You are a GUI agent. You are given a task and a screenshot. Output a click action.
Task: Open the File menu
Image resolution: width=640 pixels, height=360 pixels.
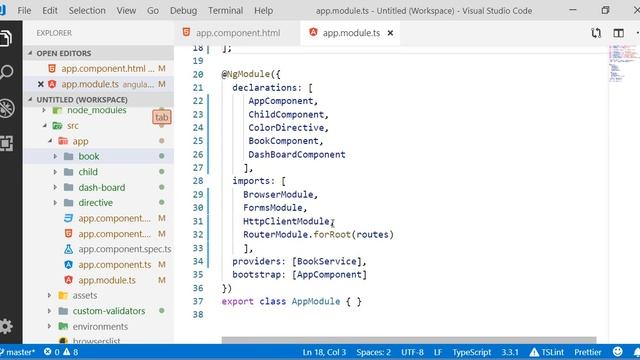pyautogui.click(x=24, y=11)
